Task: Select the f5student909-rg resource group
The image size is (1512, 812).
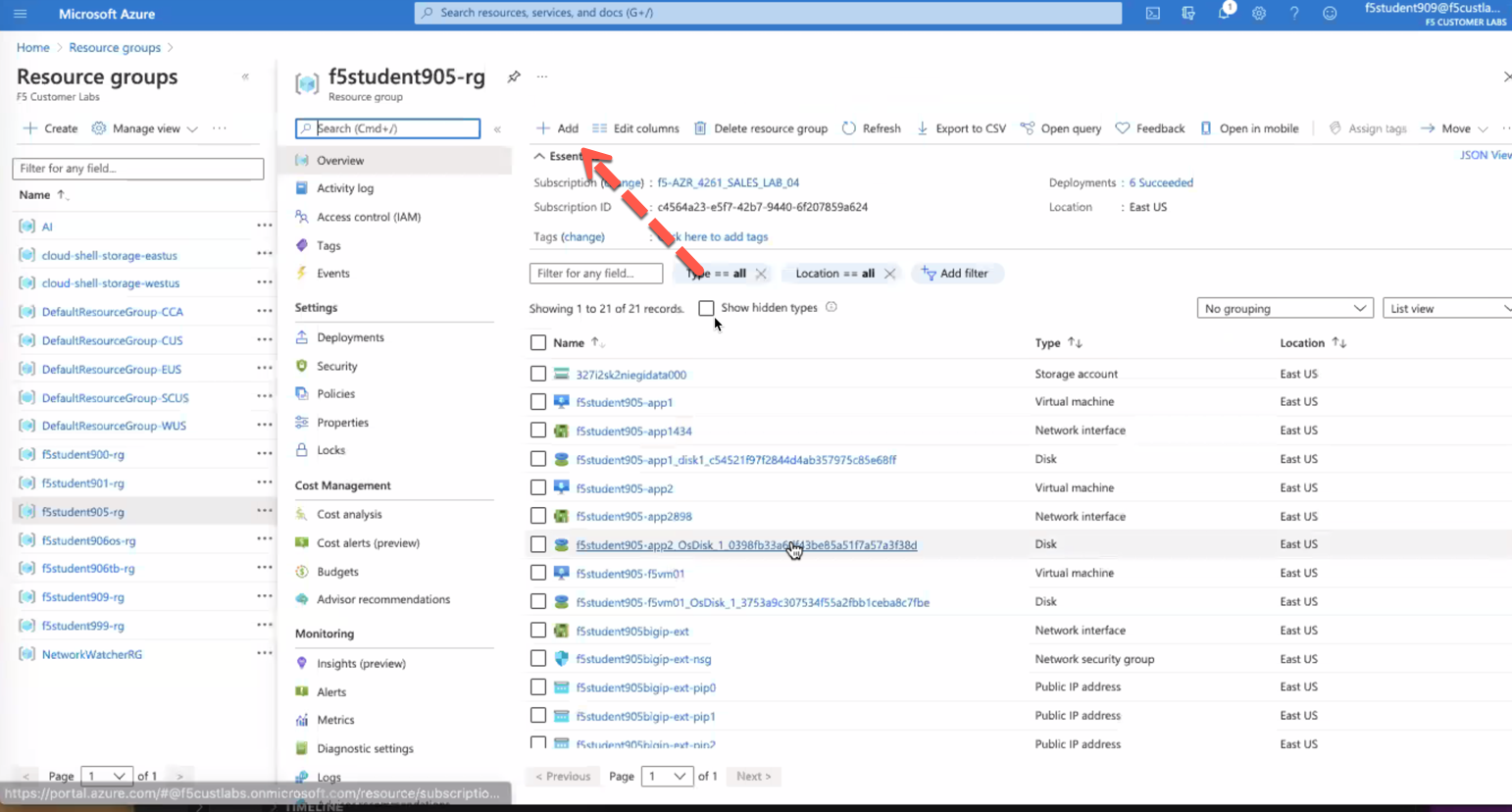Action: [x=83, y=596]
